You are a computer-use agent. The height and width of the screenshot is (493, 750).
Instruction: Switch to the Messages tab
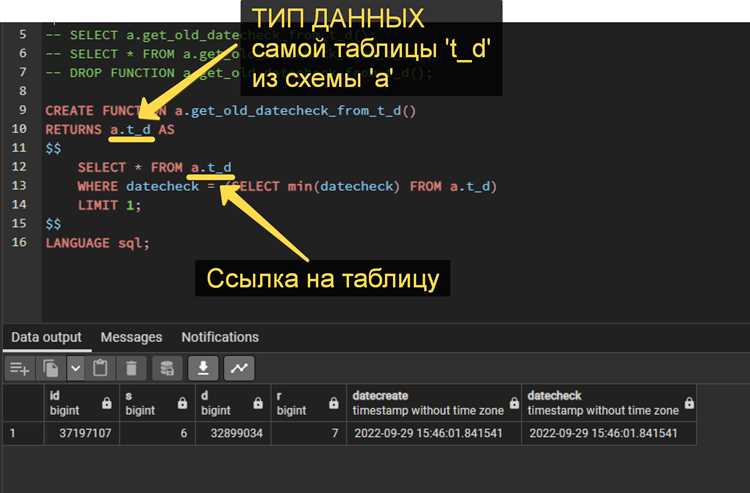tap(131, 338)
